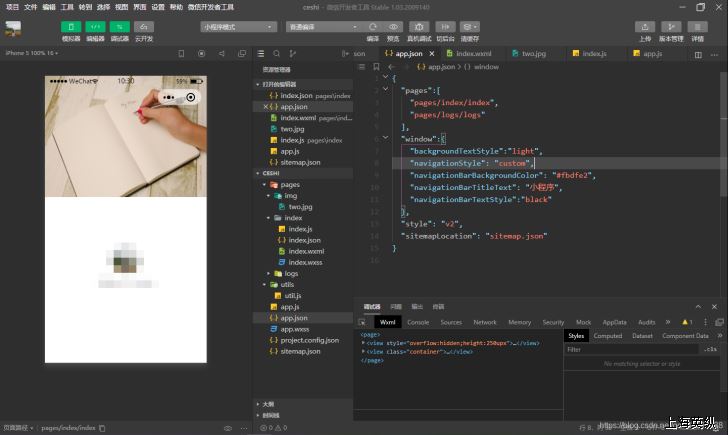
Task: Open the 普通编译 compile mode dropdown
Action: (324, 27)
